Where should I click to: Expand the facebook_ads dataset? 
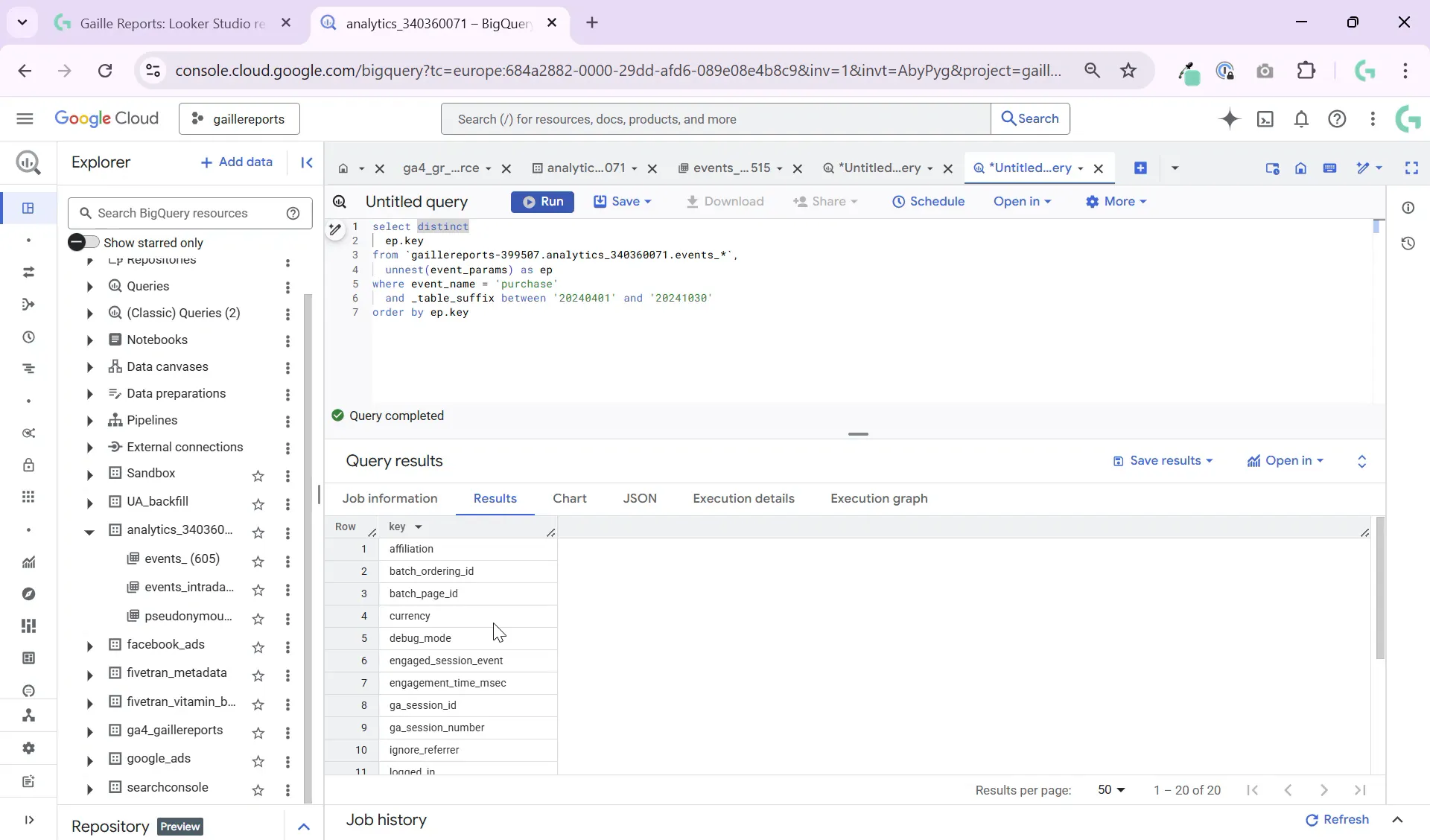(89, 646)
